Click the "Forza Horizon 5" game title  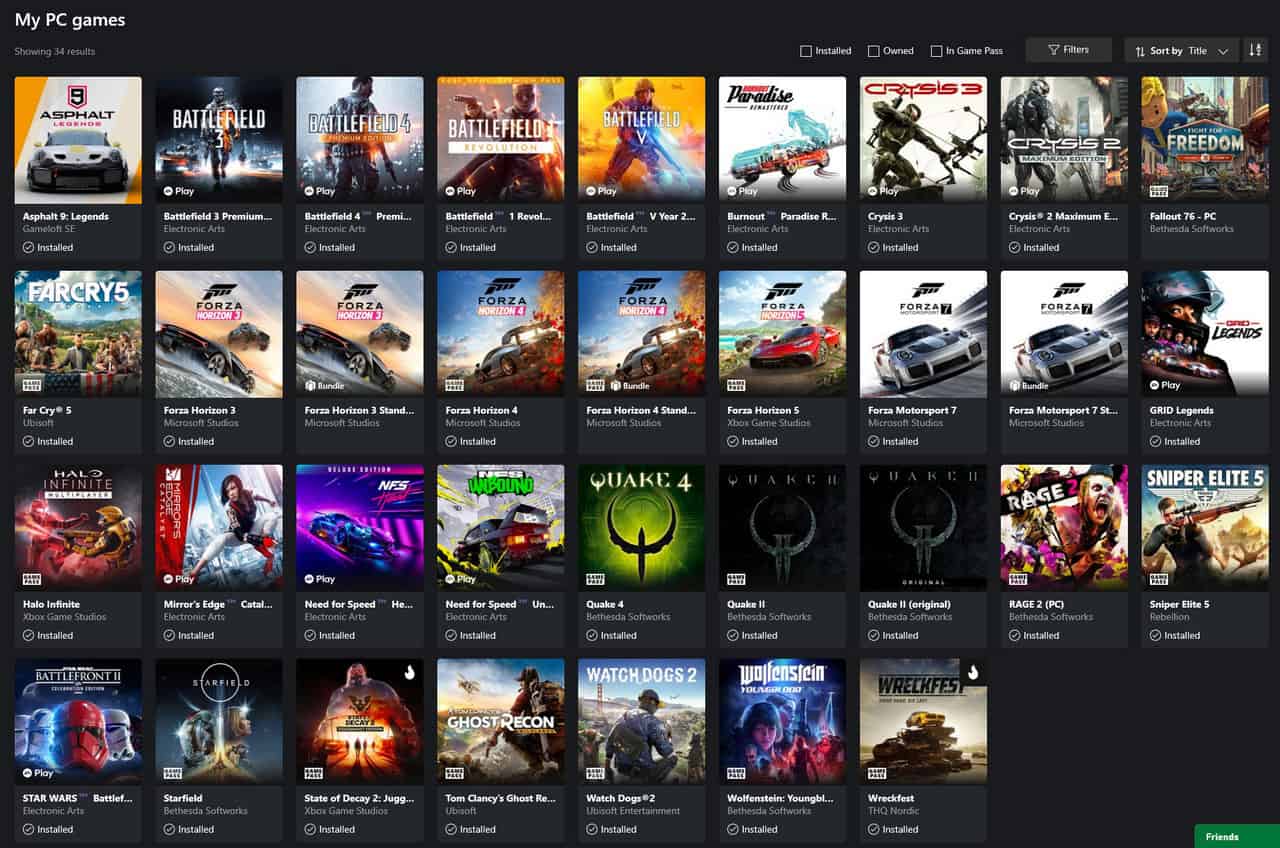763,410
